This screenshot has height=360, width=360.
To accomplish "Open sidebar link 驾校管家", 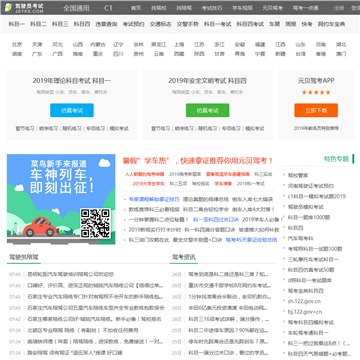I will tap(298, 175).
